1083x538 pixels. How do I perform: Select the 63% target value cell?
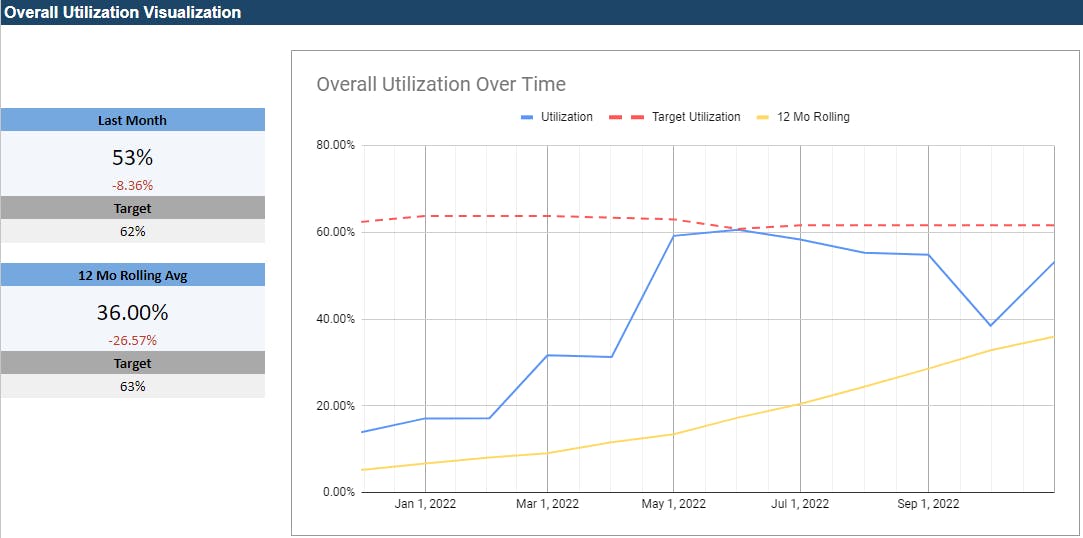point(132,386)
